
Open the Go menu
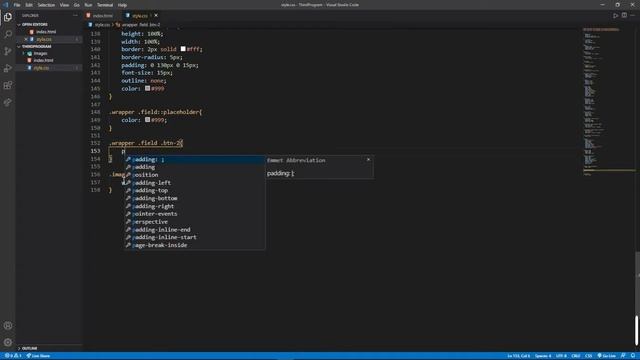(77, 5)
